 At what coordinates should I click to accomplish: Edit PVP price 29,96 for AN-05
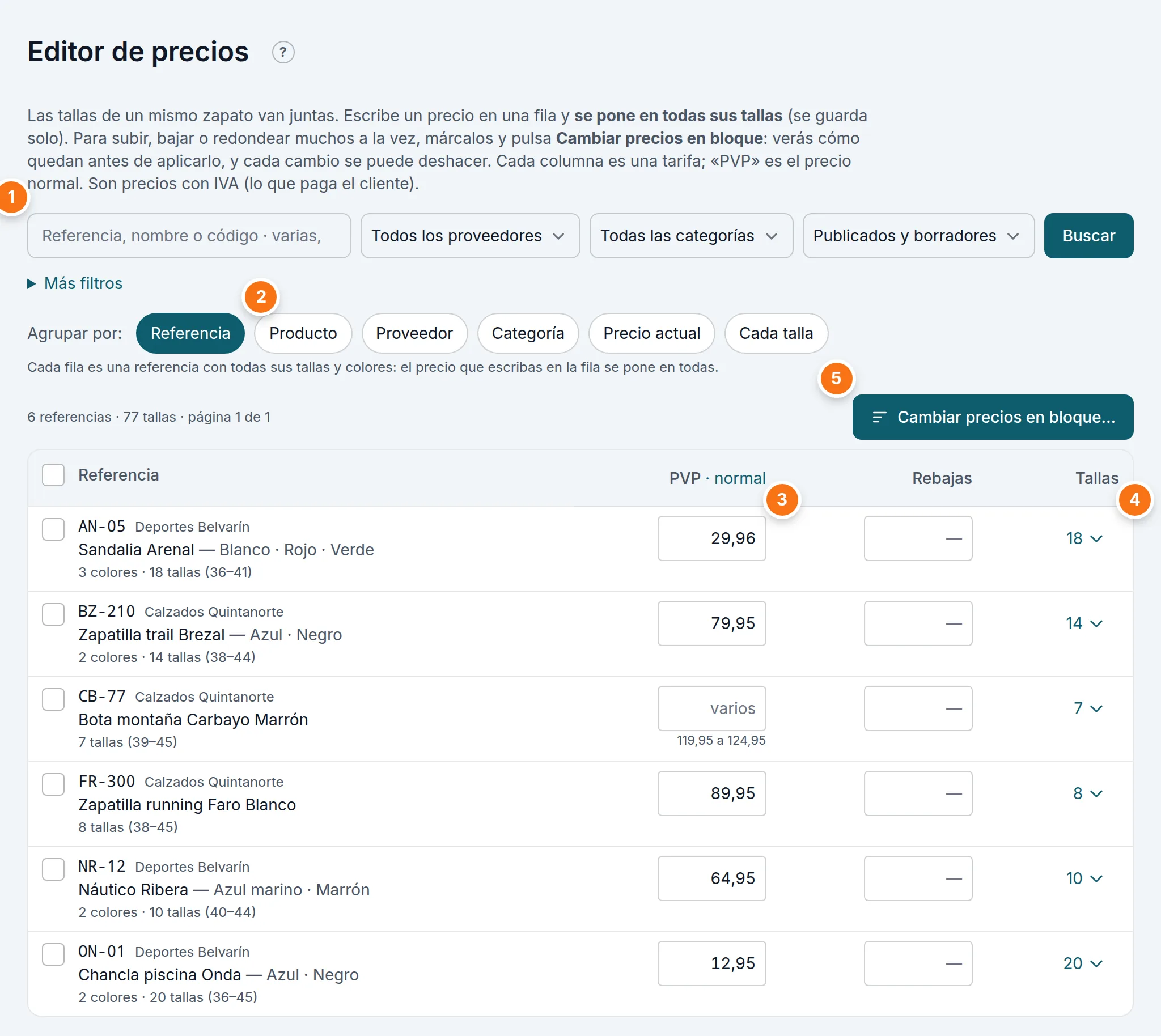711,538
